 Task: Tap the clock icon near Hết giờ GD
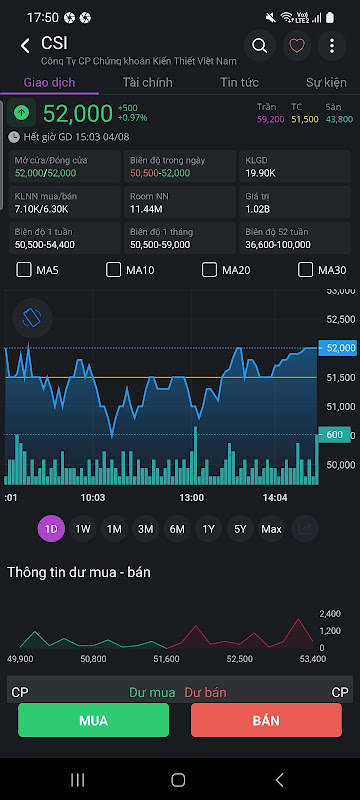click(14, 137)
